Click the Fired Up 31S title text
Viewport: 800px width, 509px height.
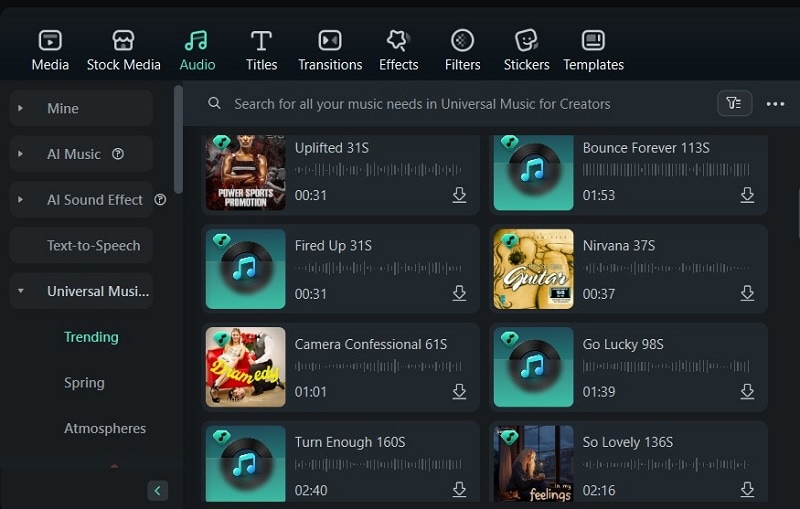point(333,246)
